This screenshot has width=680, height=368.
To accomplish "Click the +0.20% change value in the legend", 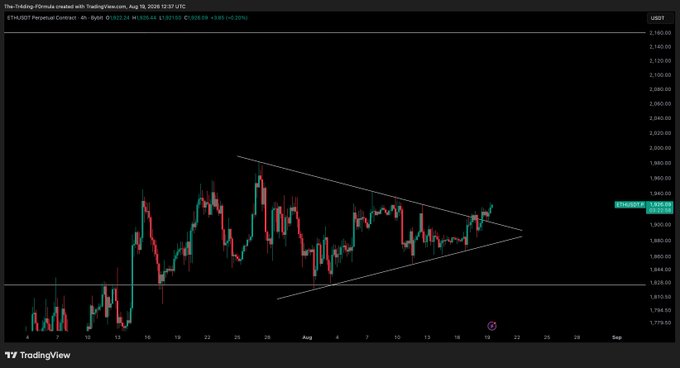I will coord(237,18).
